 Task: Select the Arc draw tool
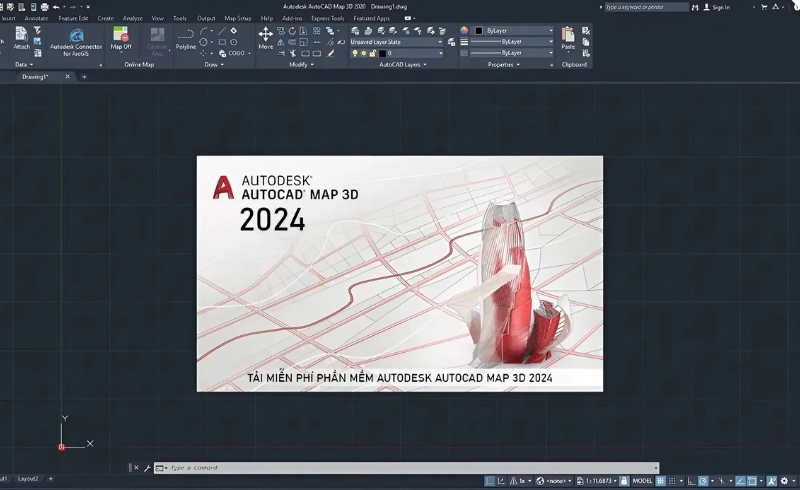(204, 31)
